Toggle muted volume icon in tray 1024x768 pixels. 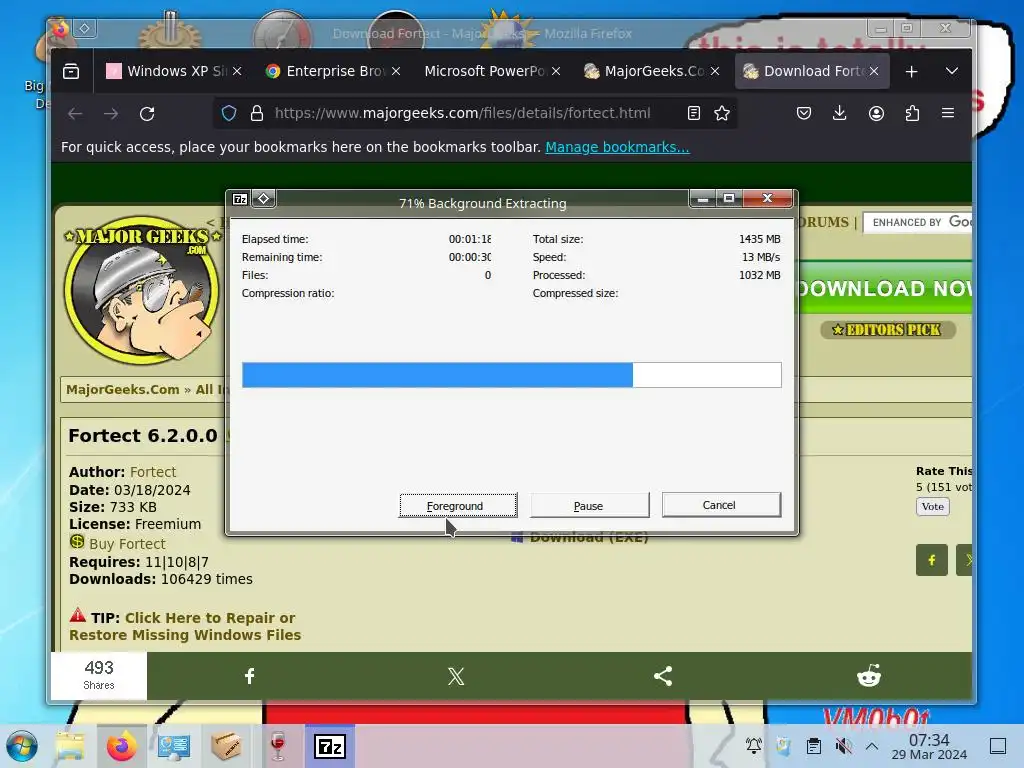click(x=844, y=745)
